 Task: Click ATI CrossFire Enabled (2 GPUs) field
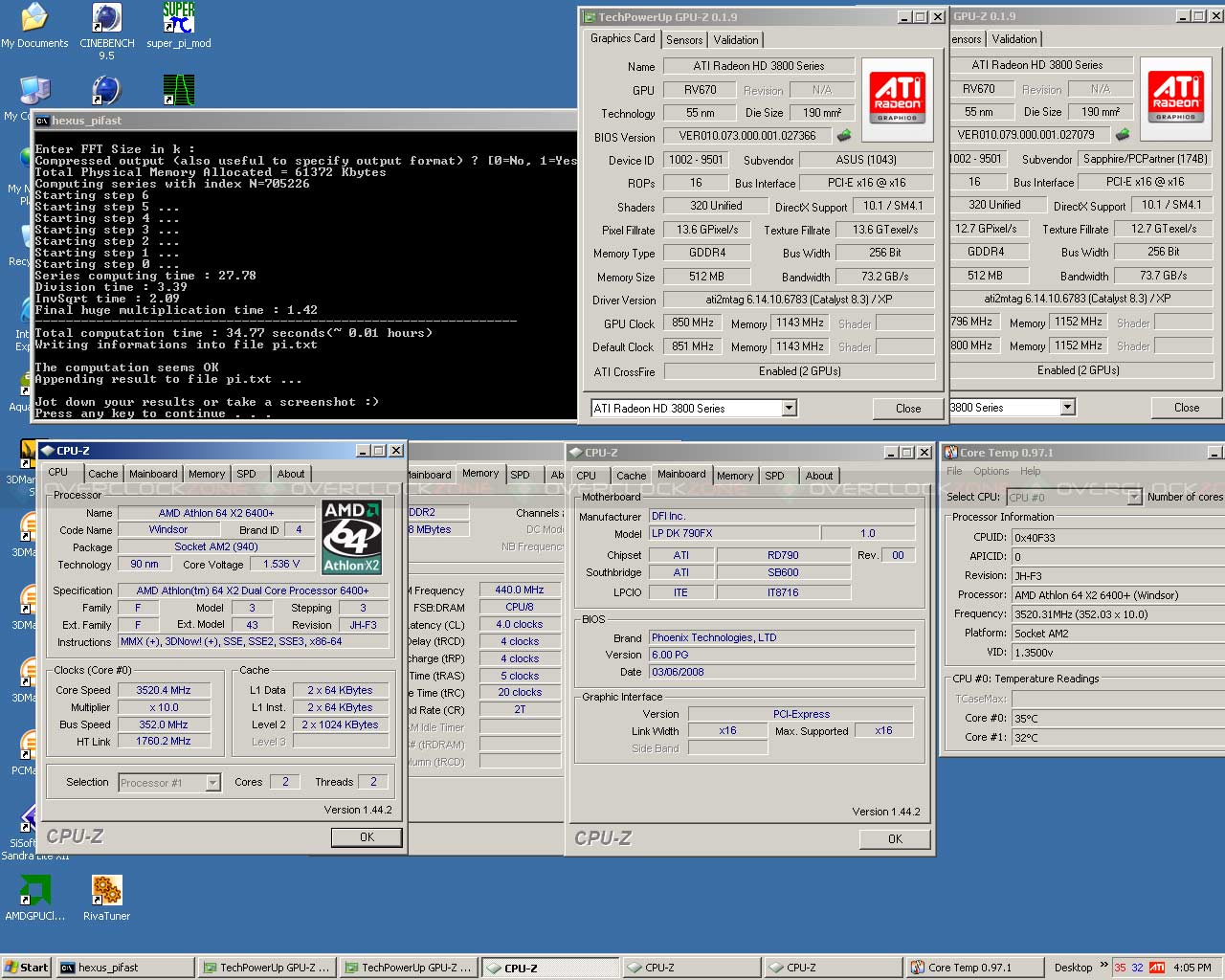pos(799,371)
